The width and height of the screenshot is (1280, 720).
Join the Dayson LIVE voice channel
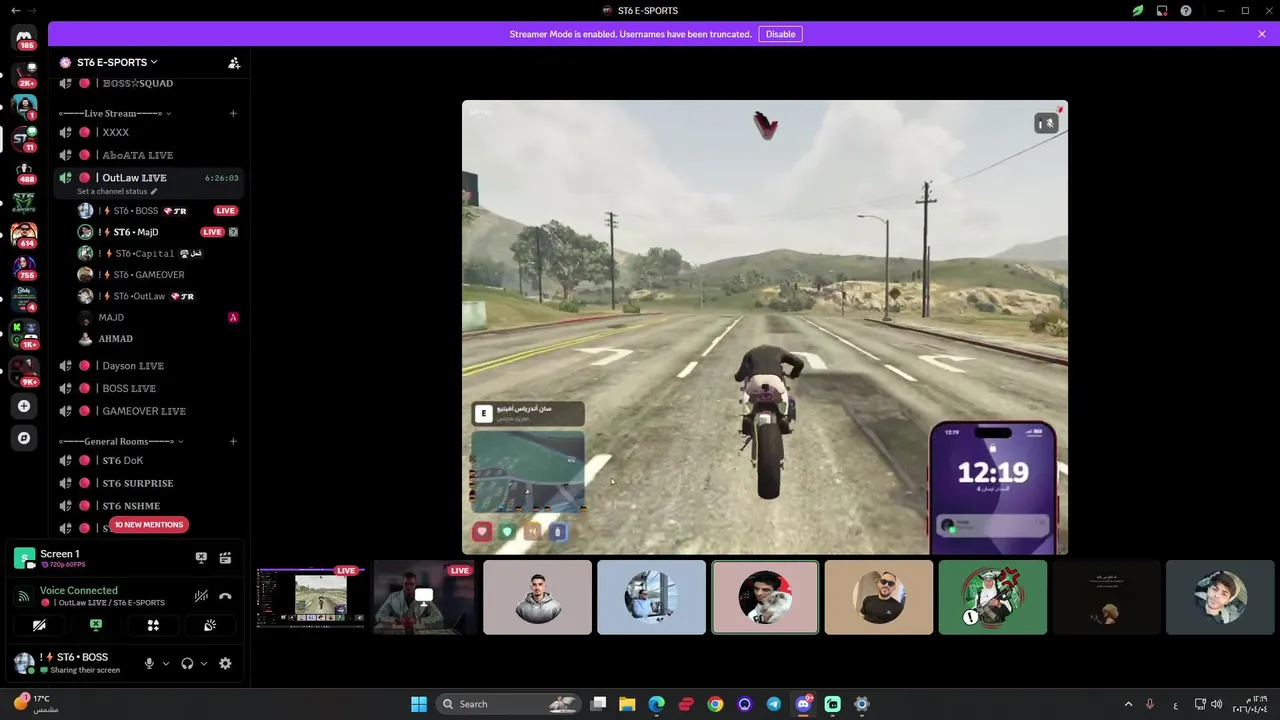pyautogui.click(x=149, y=366)
